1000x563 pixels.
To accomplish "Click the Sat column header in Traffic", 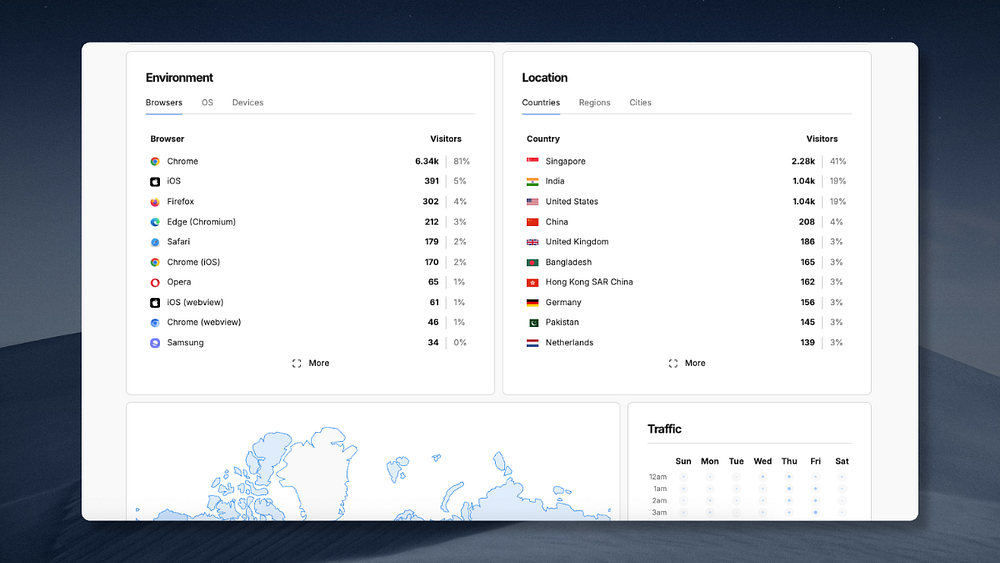I will point(842,462).
